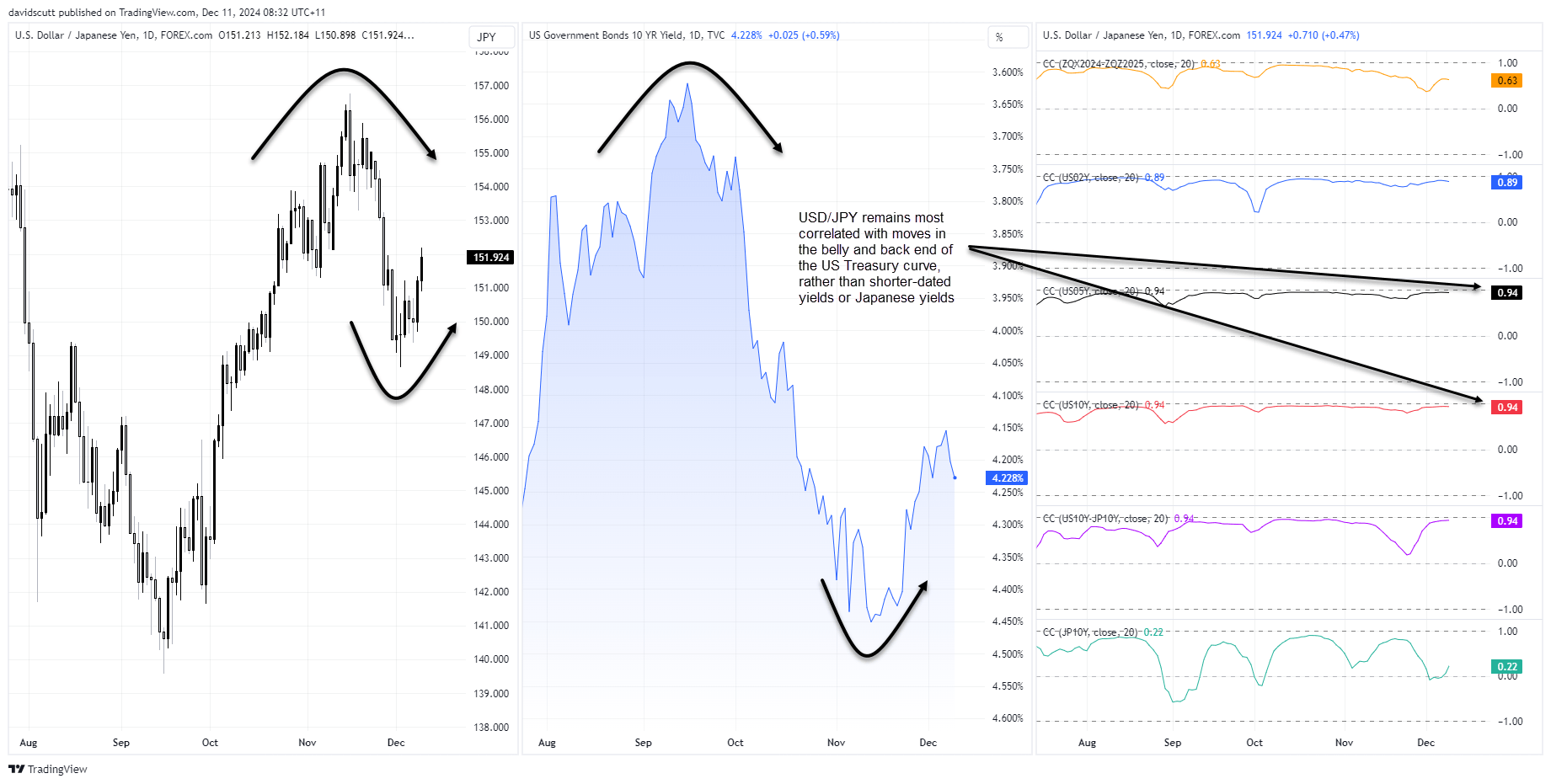
Task: Click the Oct label on correlation panel time axis
Action: click(x=1254, y=743)
